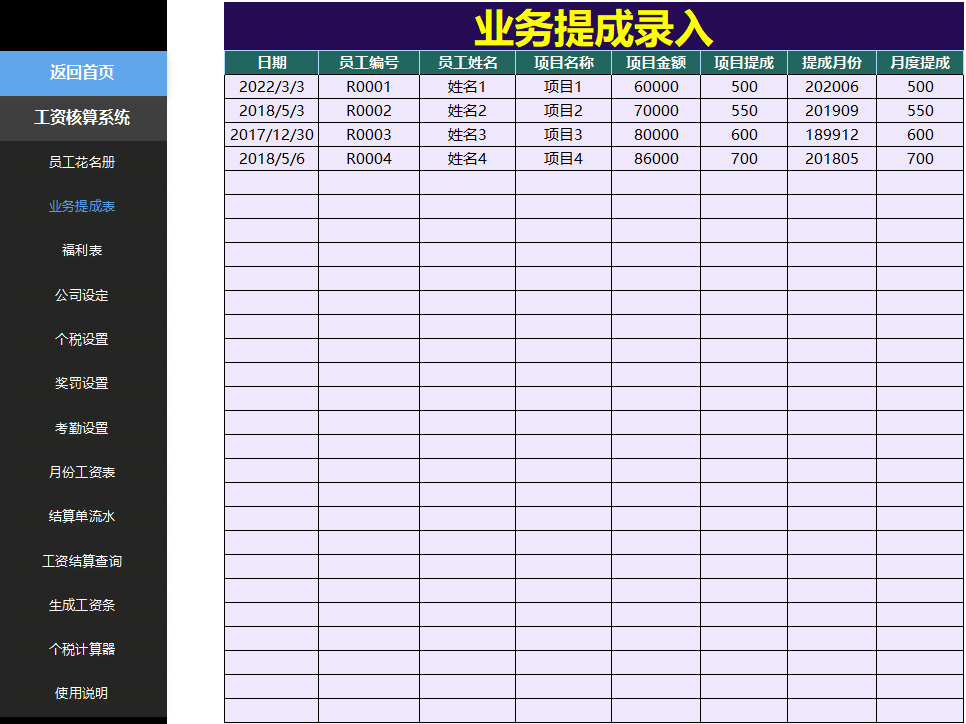Select the 项目1 cell
This screenshot has height=724, width=966.
click(x=564, y=87)
